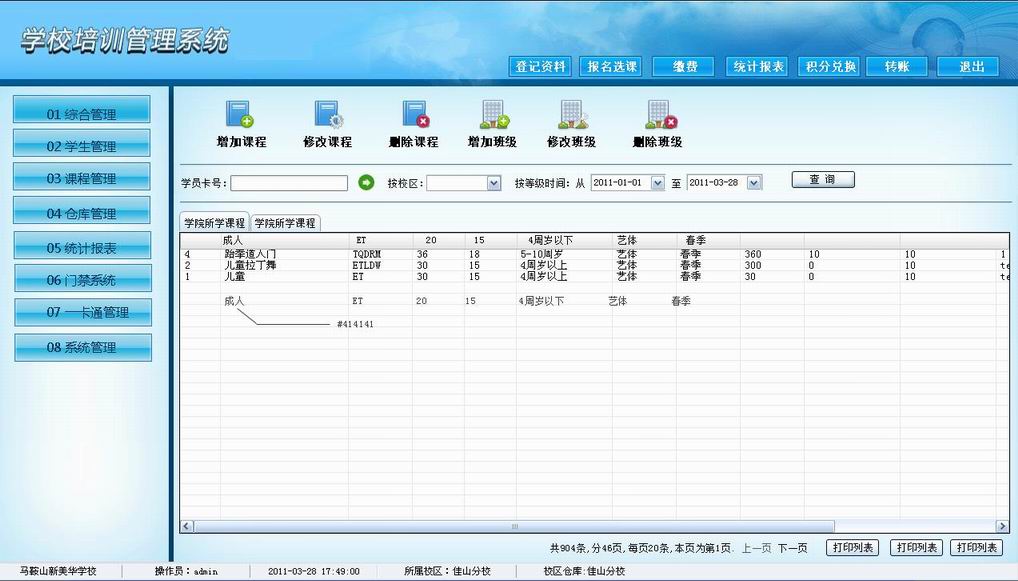Open 03 课程管理 in the sidebar
Viewport: 1018px width, 581px height.
click(x=82, y=178)
